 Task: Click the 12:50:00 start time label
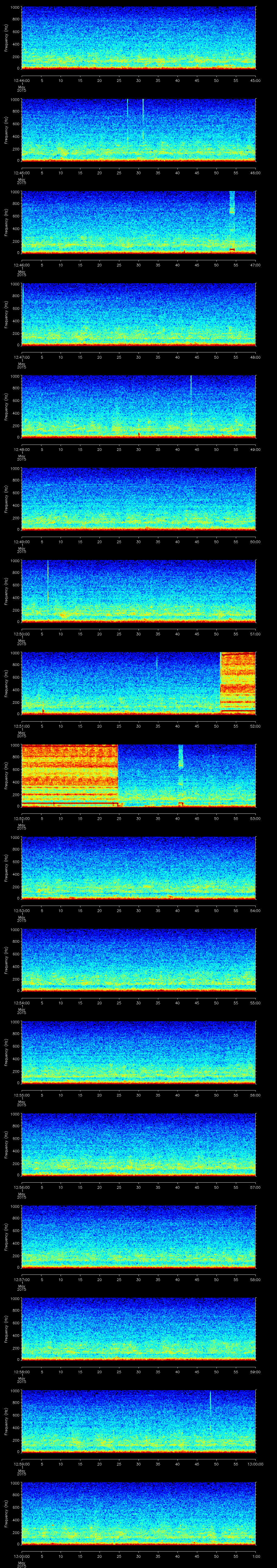click(21, 634)
